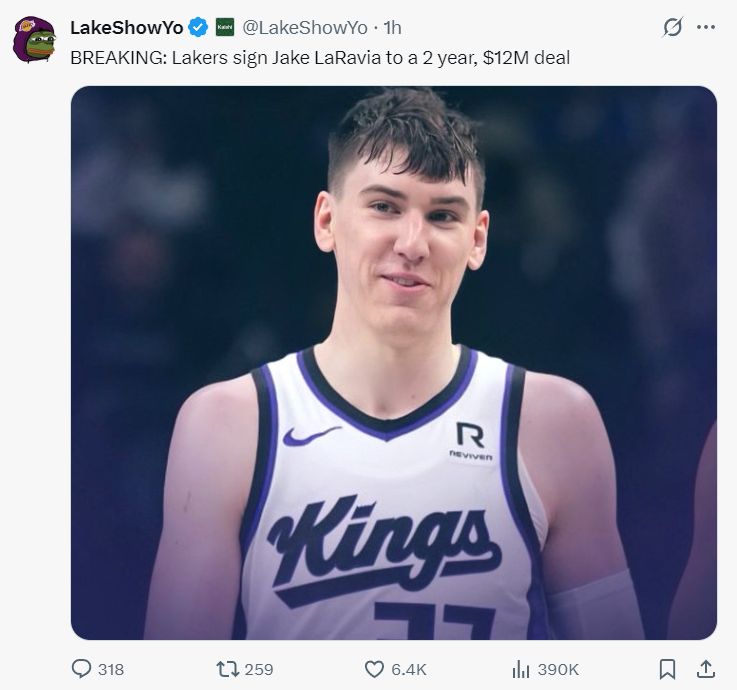Viewport: 737px width, 690px height.
Task: Open the Kings jersey player photo
Action: [x=393, y=362]
